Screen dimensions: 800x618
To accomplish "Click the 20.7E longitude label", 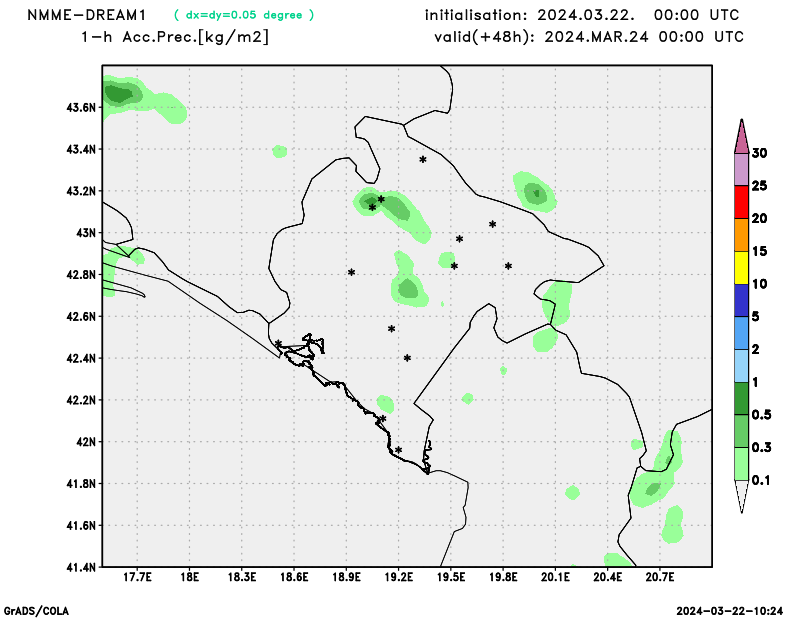I will pos(660,577).
